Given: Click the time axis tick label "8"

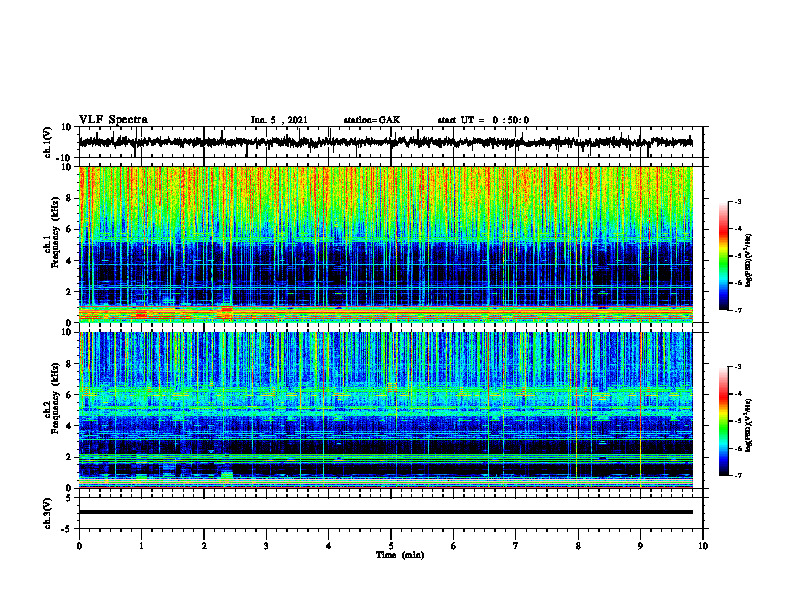Looking at the screenshot, I should coord(578,546).
